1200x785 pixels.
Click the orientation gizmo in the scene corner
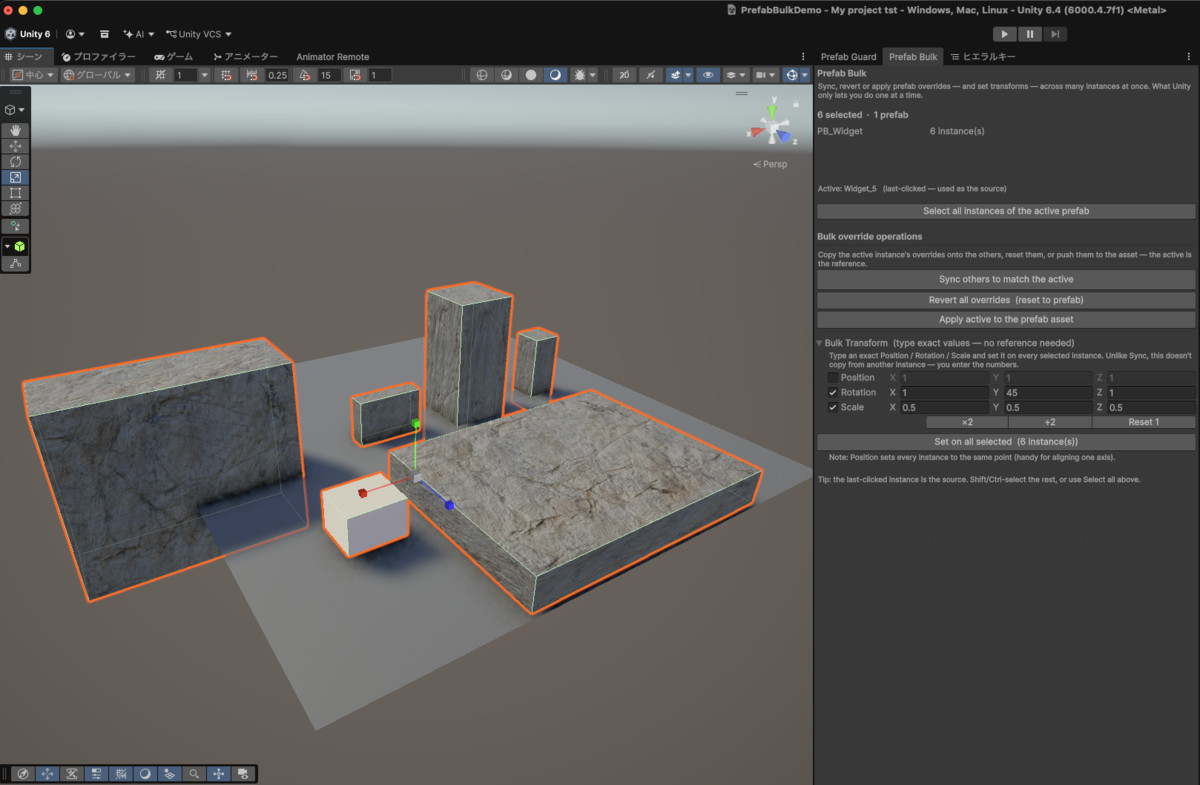[770, 128]
